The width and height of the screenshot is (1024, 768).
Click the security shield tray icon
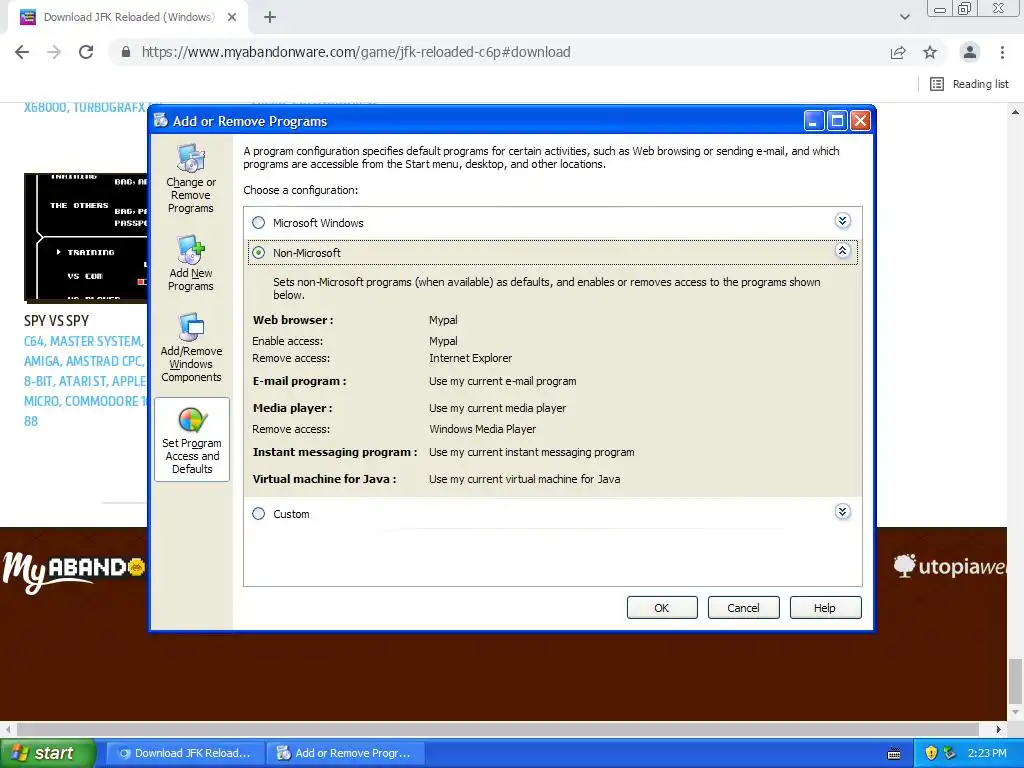[931, 753]
